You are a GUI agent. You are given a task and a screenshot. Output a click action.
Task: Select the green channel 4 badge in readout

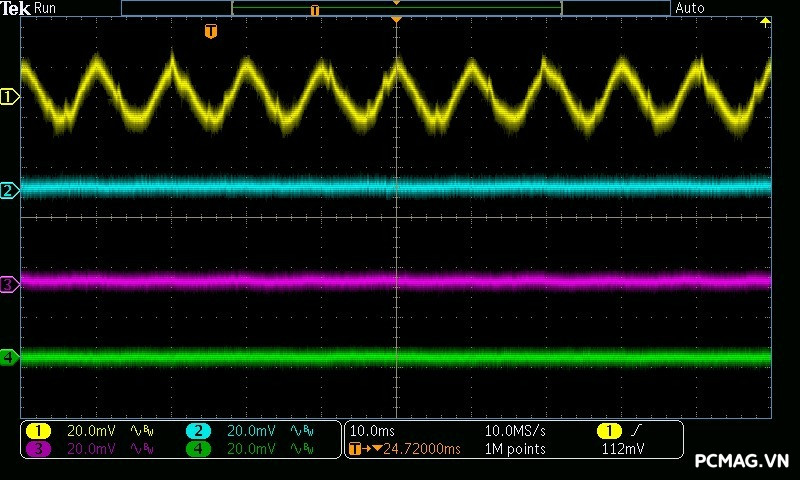[198, 449]
